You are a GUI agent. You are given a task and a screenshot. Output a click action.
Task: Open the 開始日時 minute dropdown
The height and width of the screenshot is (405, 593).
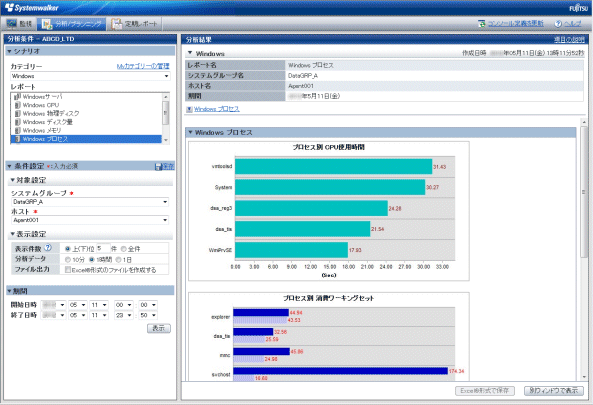pos(148,305)
